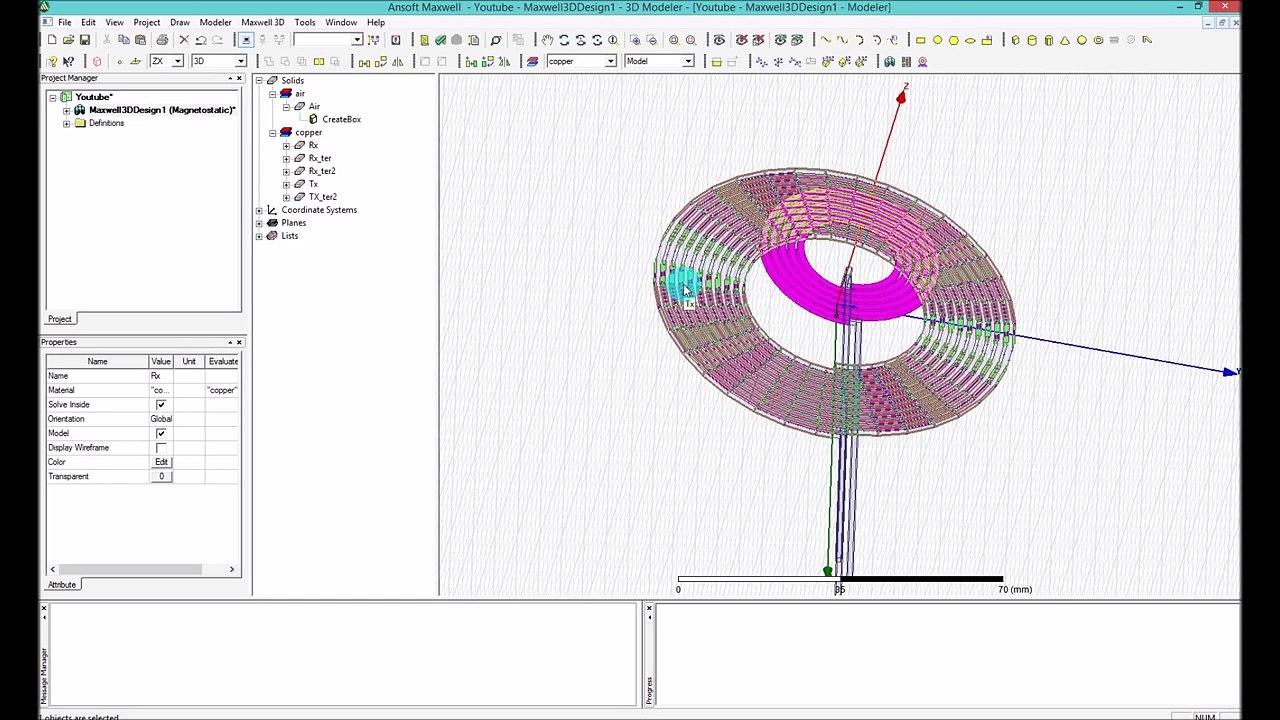Select the Draw circle tool
1280x720 pixels.
click(937, 40)
